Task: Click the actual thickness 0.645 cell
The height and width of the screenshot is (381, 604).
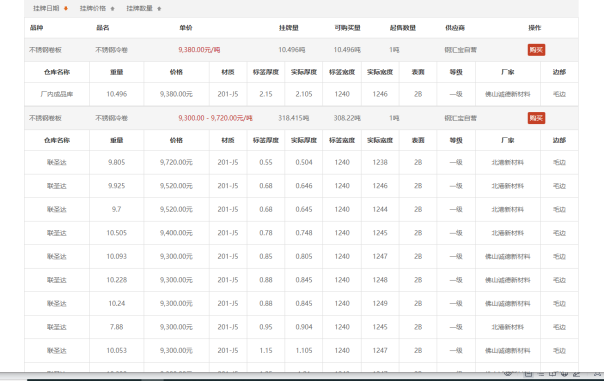Action: point(304,209)
